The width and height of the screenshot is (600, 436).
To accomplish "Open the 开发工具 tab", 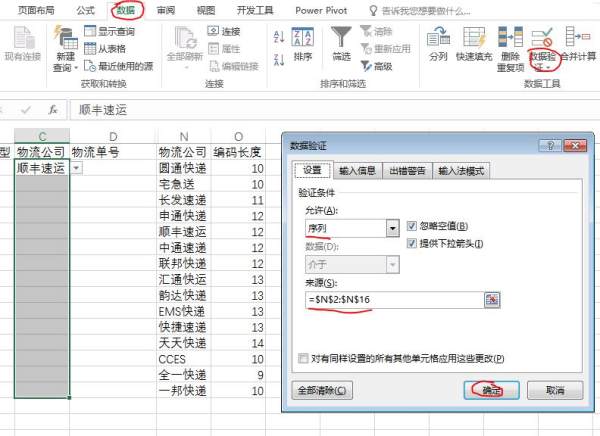I will (255, 10).
